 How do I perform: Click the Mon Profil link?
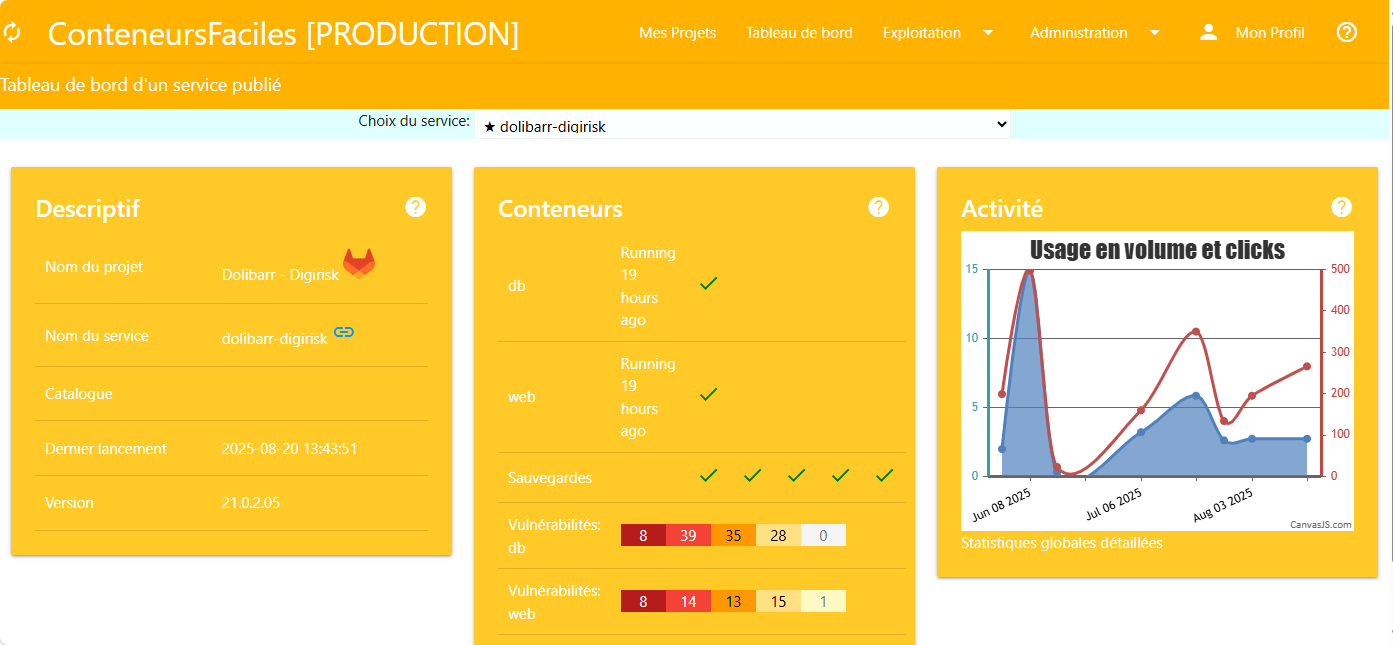(x=1270, y=33)
